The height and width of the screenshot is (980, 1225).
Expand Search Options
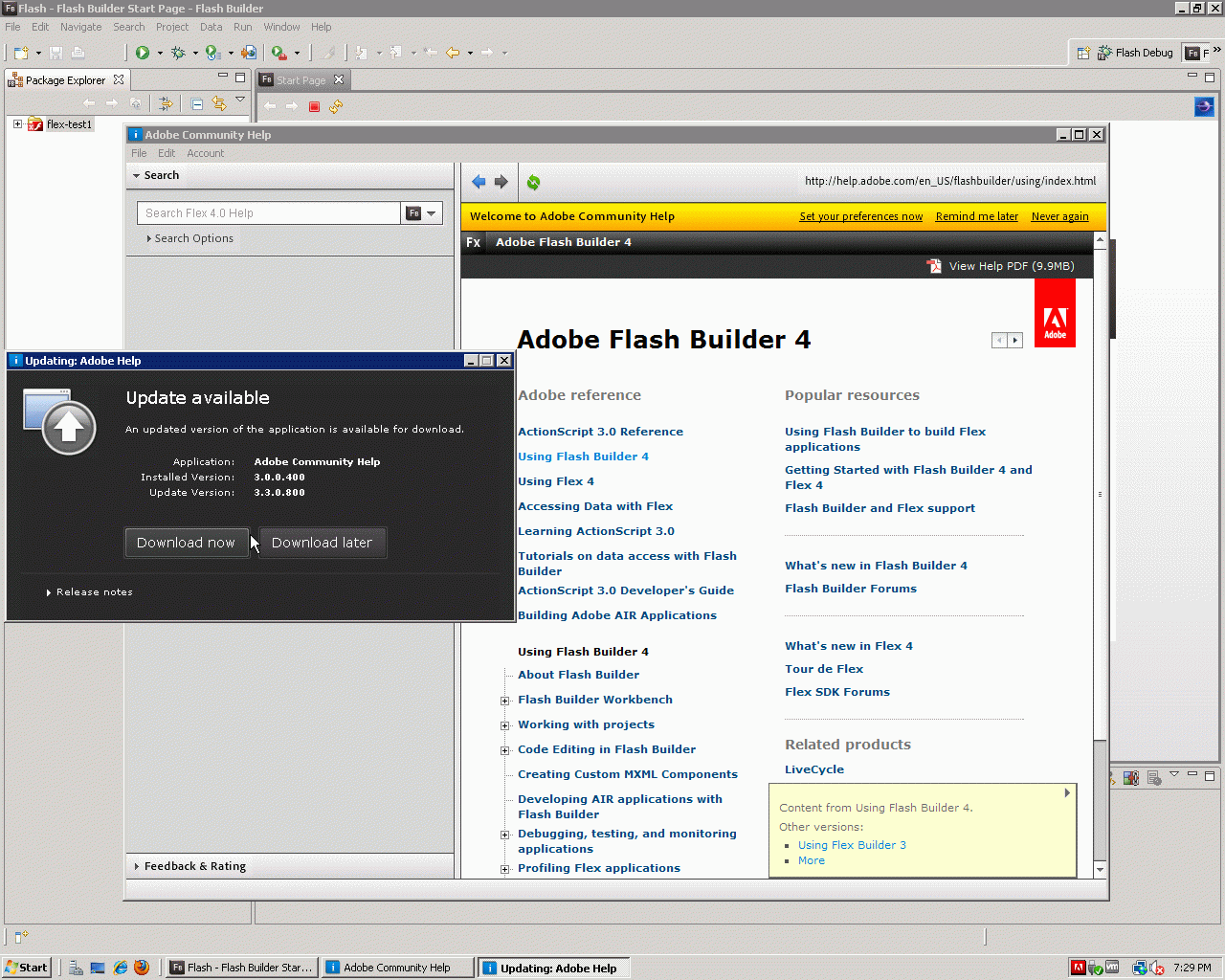[x=189, y=238]
